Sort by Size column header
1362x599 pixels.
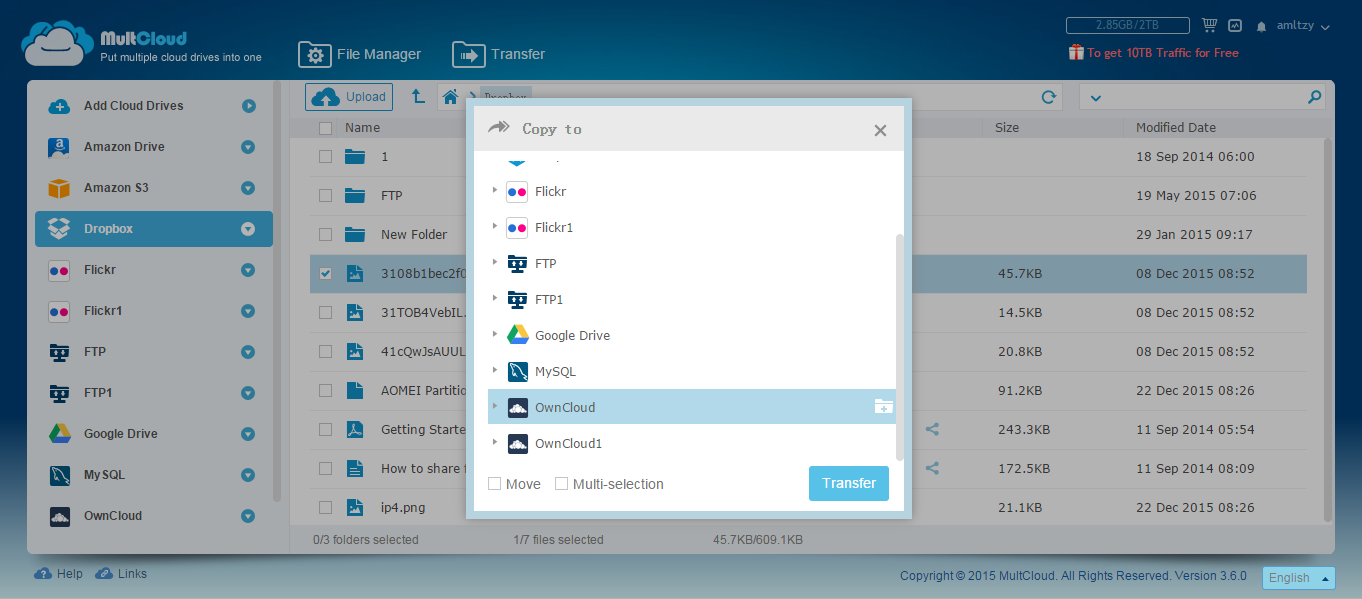tap(1007, 128)
